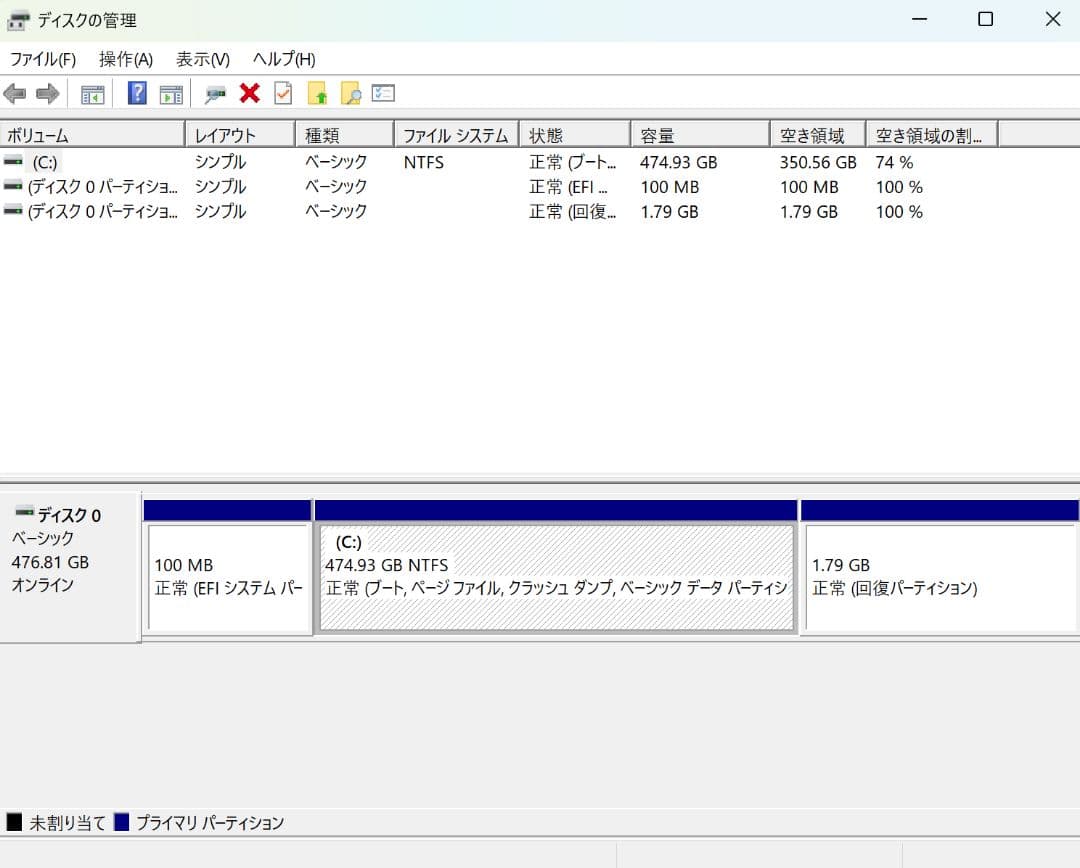
Task: Select the (C:) volume row in list
Action: tap(45, 162)
